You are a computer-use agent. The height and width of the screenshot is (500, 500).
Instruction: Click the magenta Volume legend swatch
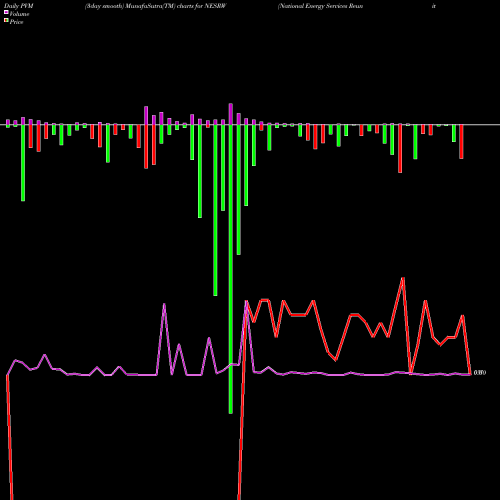point(6,13)
